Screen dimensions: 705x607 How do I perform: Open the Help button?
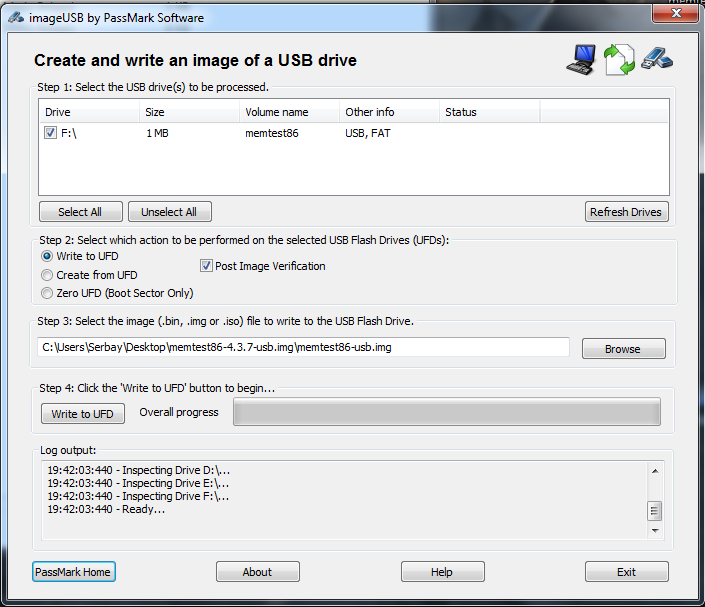442,571
